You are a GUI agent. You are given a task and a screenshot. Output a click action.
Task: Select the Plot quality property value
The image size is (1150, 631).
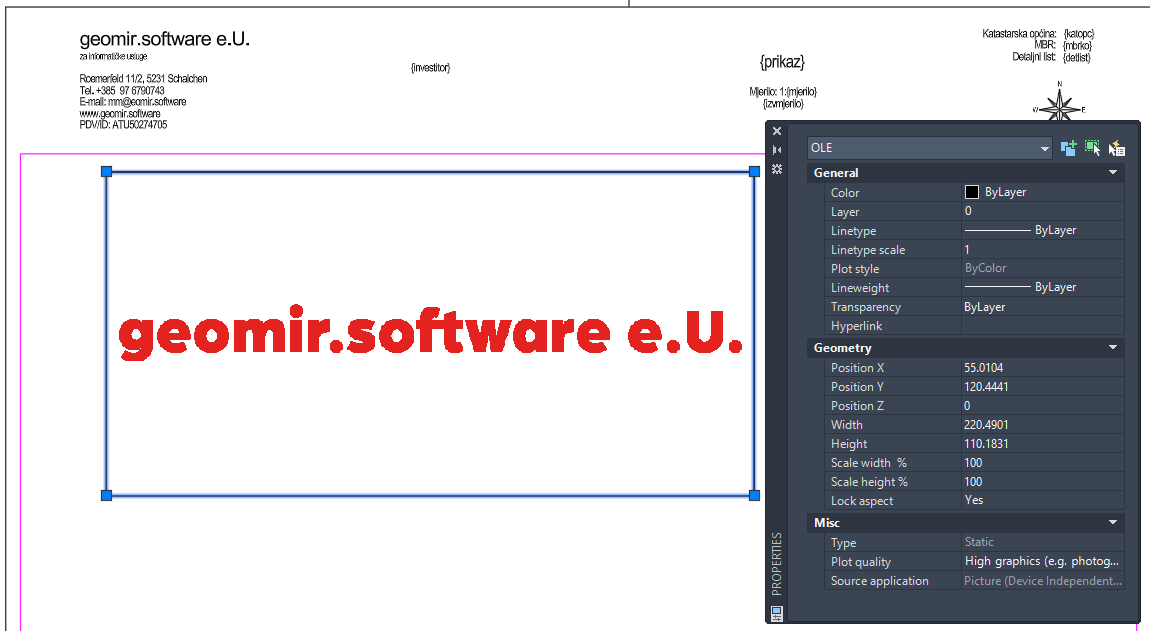click(1040, 562)
